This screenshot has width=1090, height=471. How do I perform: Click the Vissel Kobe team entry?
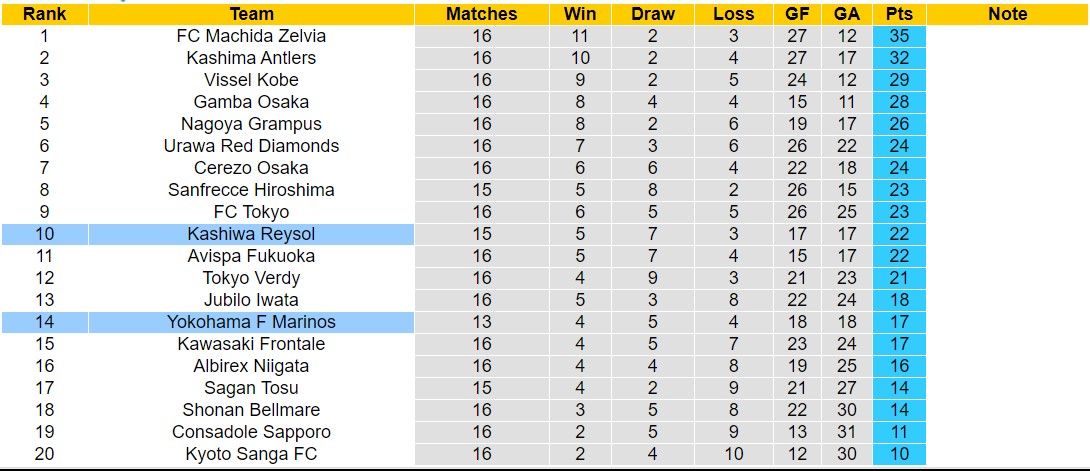[251, 80]
